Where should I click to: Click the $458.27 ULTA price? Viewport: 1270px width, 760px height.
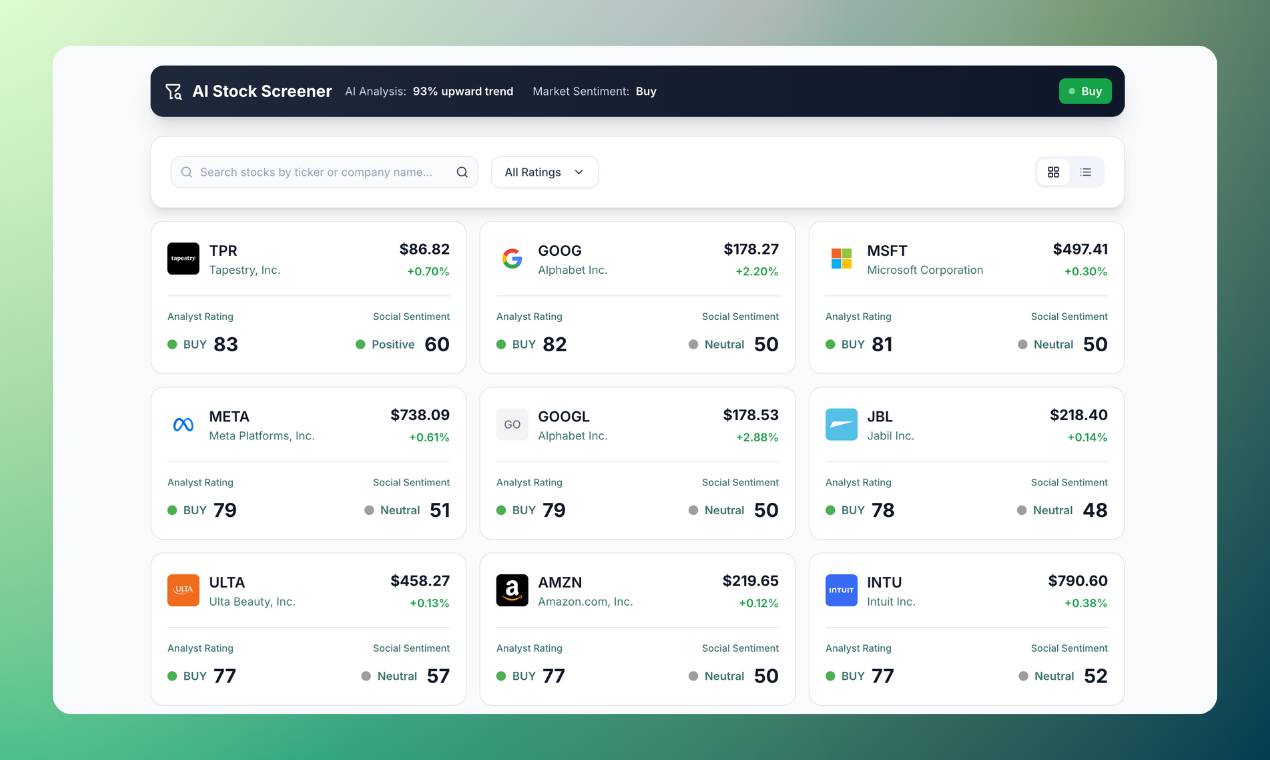(x=420, y=581)
